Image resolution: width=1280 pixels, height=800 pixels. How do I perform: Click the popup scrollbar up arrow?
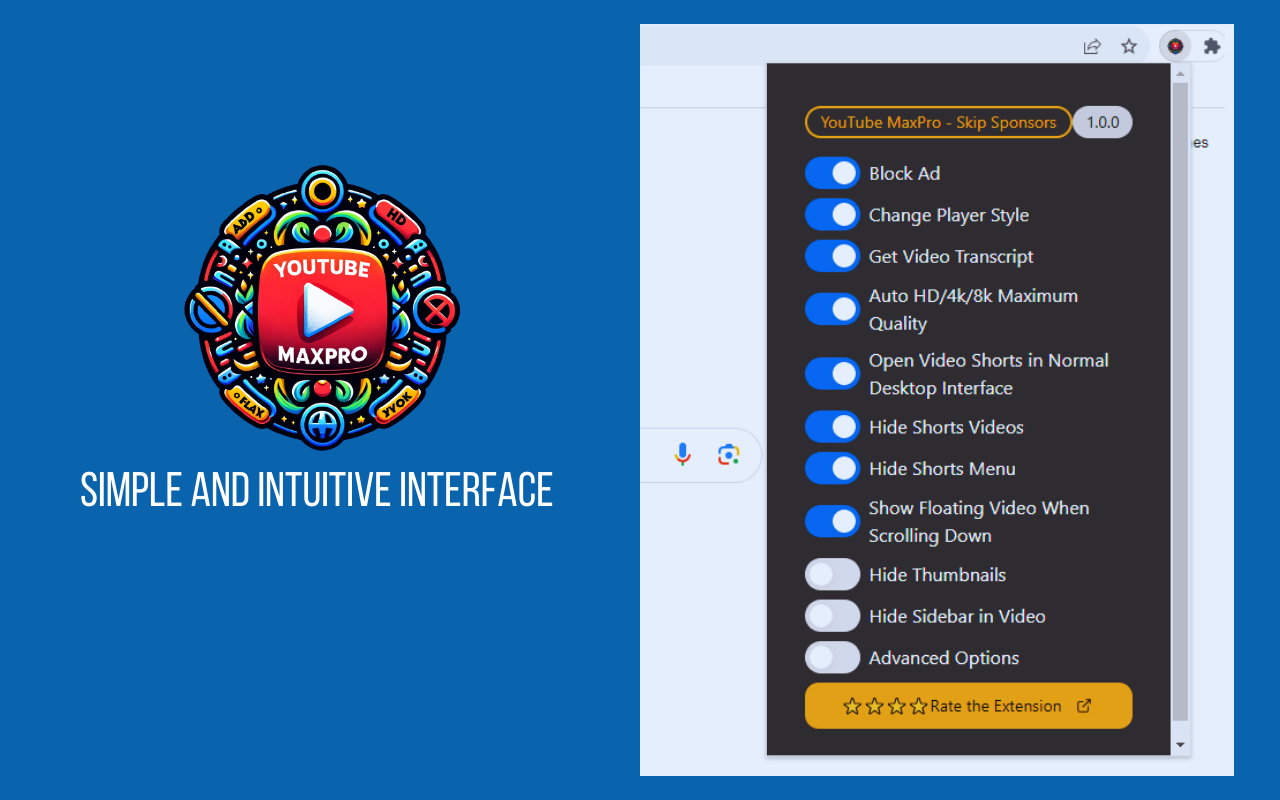point(1180,74)
